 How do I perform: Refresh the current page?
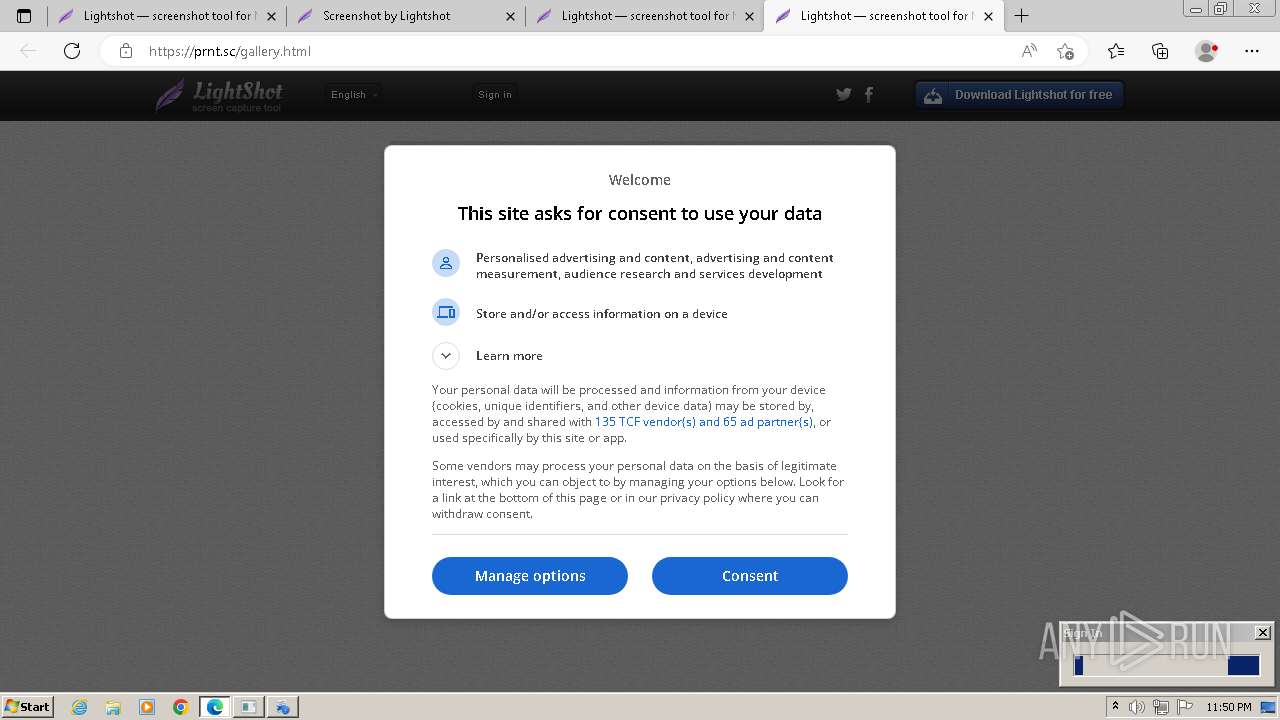72,51
